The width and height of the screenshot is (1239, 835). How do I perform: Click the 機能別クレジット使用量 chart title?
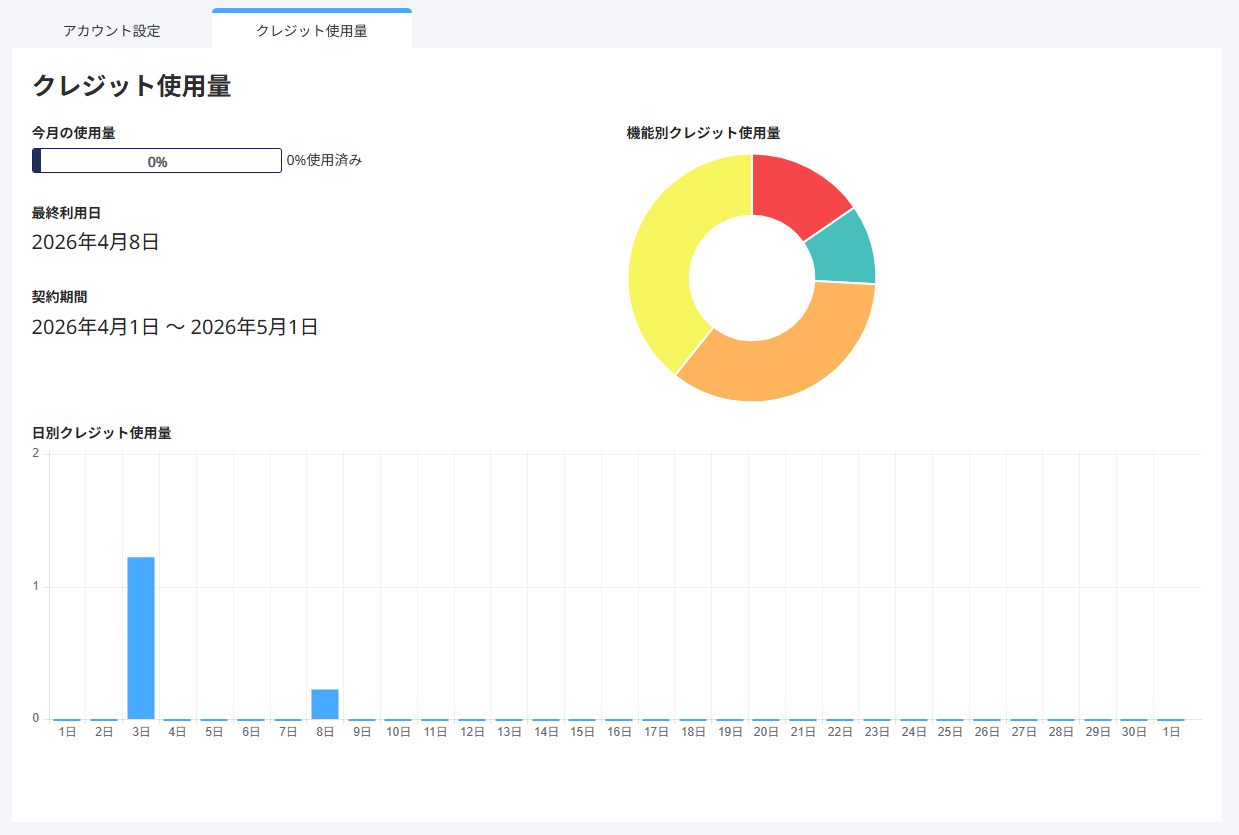tap(703, 133)
